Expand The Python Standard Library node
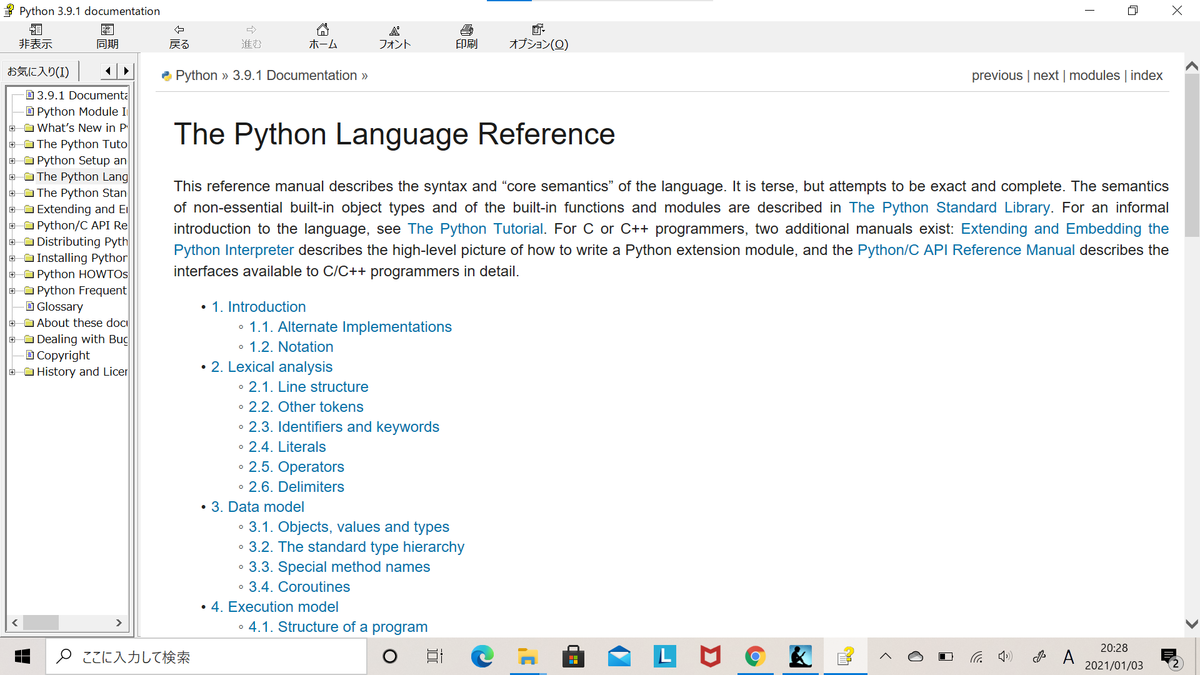The width and height of the screenshot is (1200, 675). (x=11, y=193)
